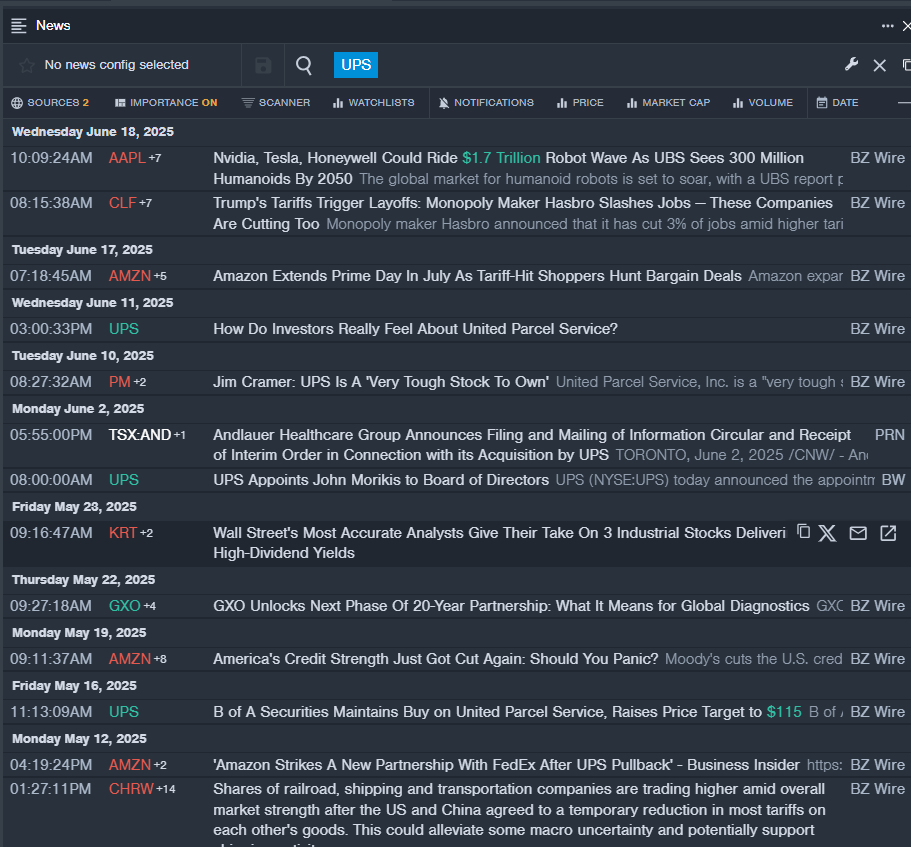
Task: Open the Sources 2 filter
Action: 50,103
